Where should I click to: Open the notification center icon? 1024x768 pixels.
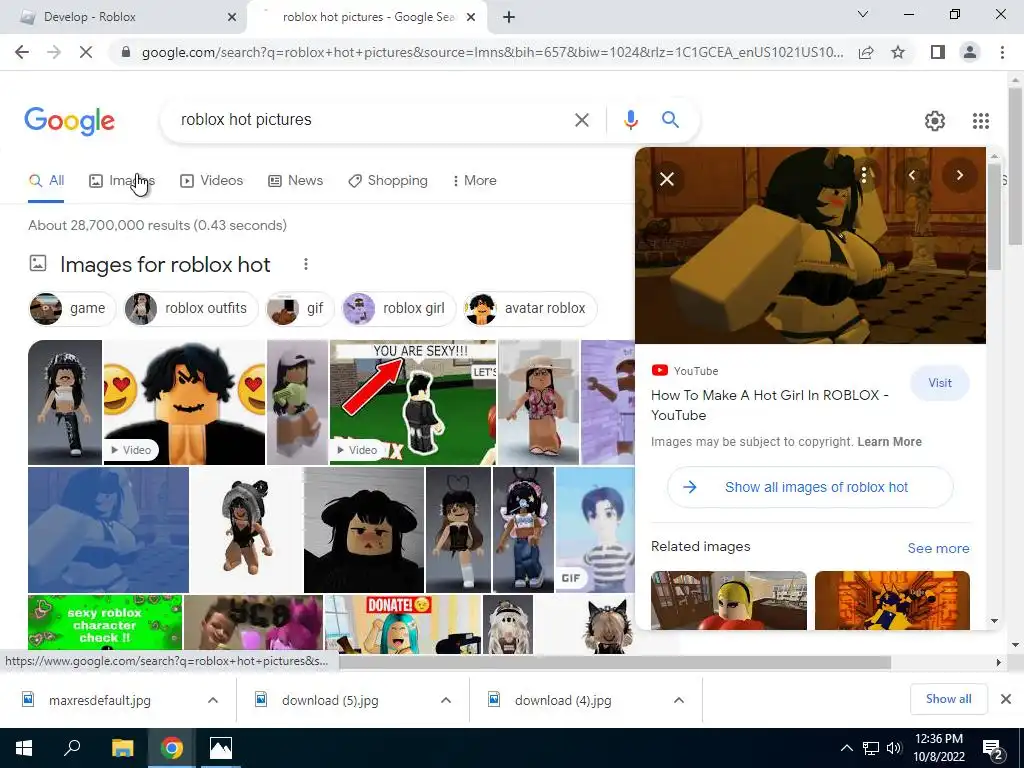[992, 748]
